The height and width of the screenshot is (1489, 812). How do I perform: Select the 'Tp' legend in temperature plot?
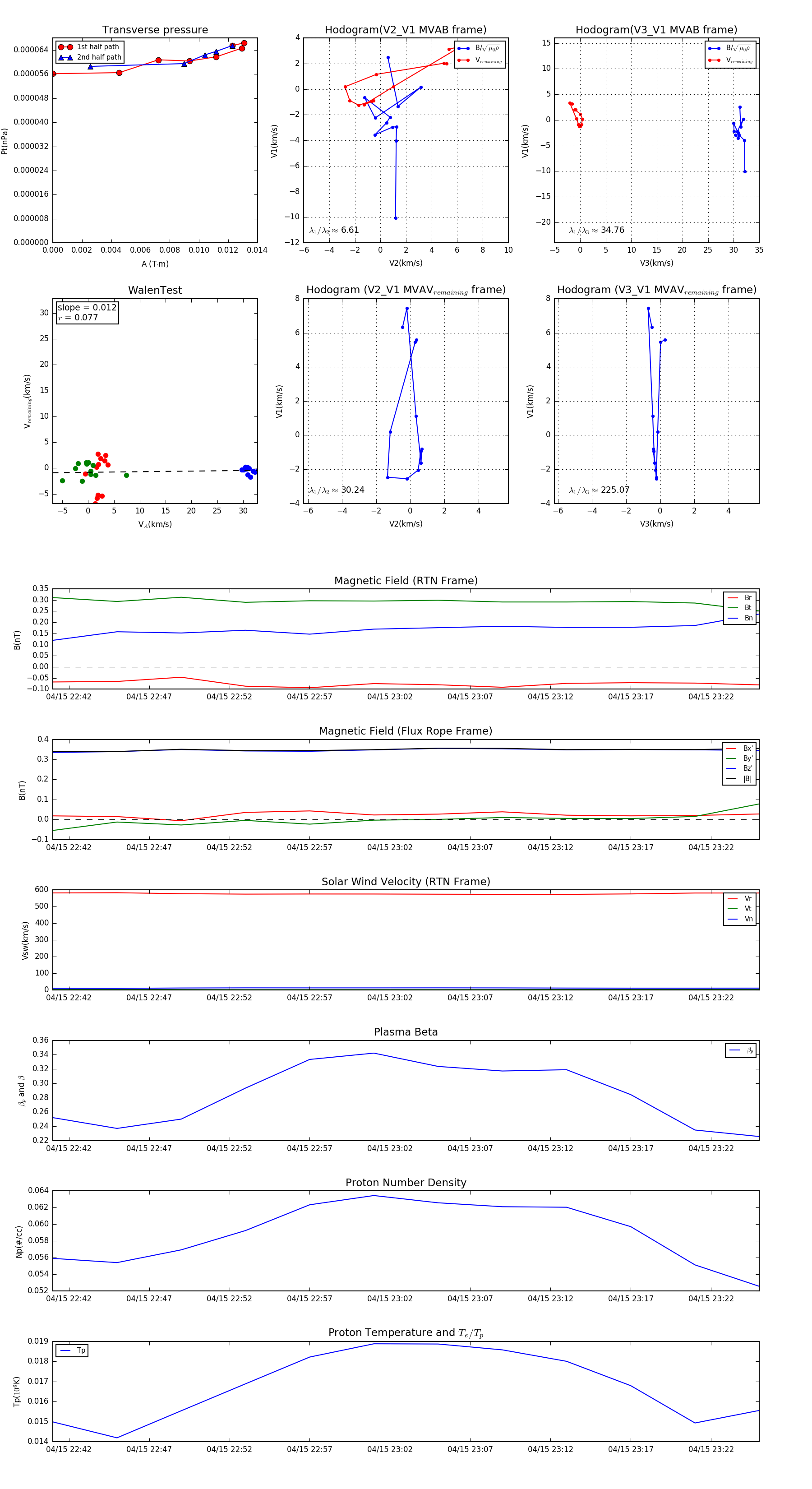click(72, 1350)
